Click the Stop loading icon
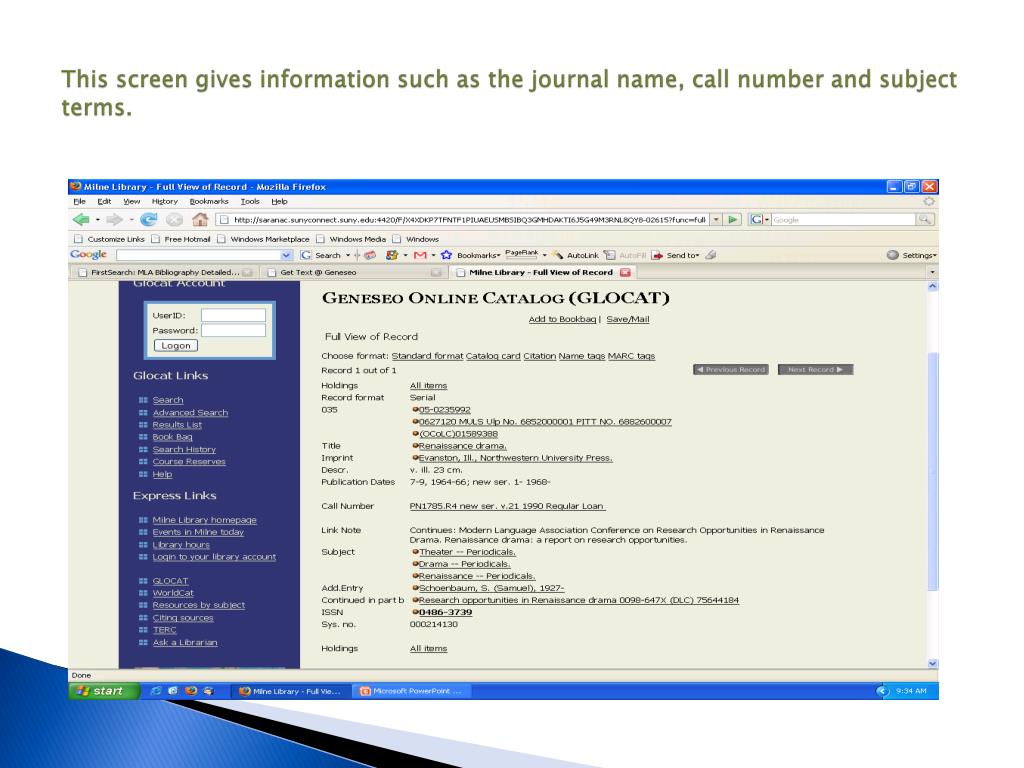This screenshot has height=768, width=1024. tap(174, 219)
